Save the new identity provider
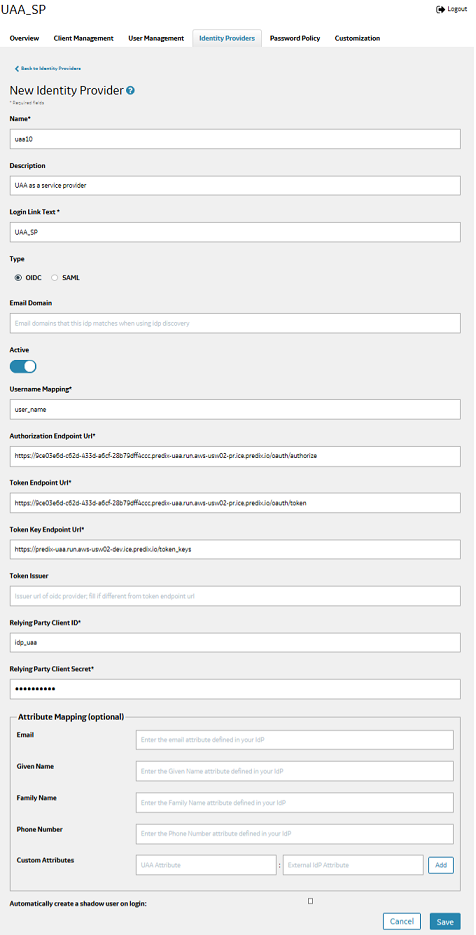Image resolution: width=476 pixels, height=935 pixels. (x=445, y=921)
